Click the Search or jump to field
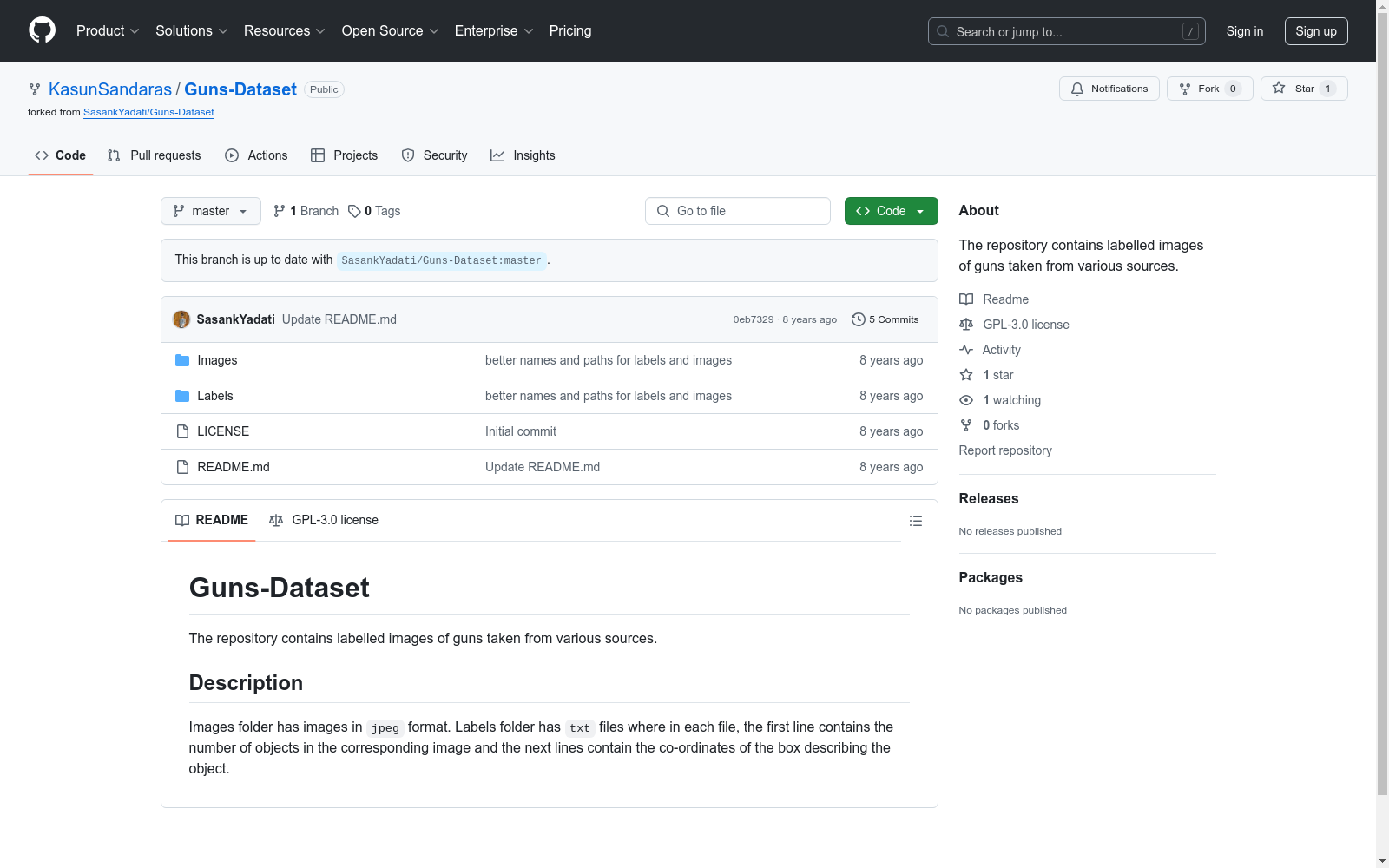Viewport: 1389px width, 868px height. point(1067,31)
